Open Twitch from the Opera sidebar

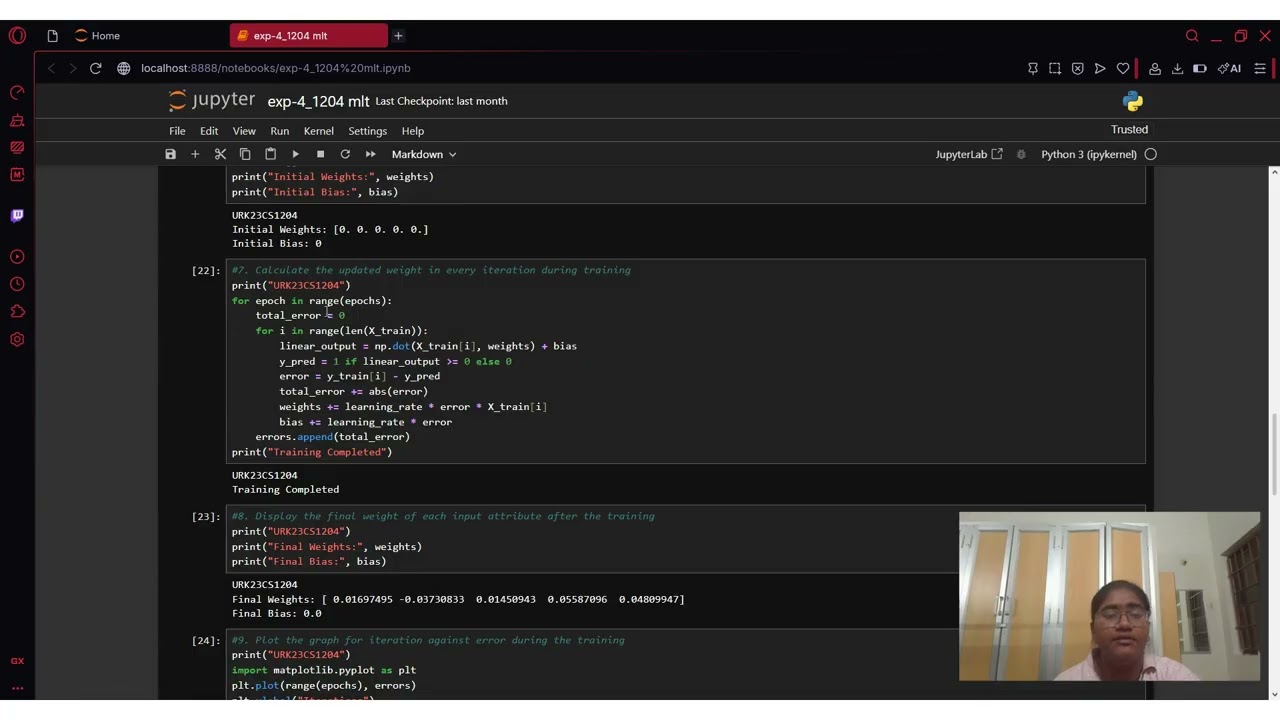tap(17, 215)
